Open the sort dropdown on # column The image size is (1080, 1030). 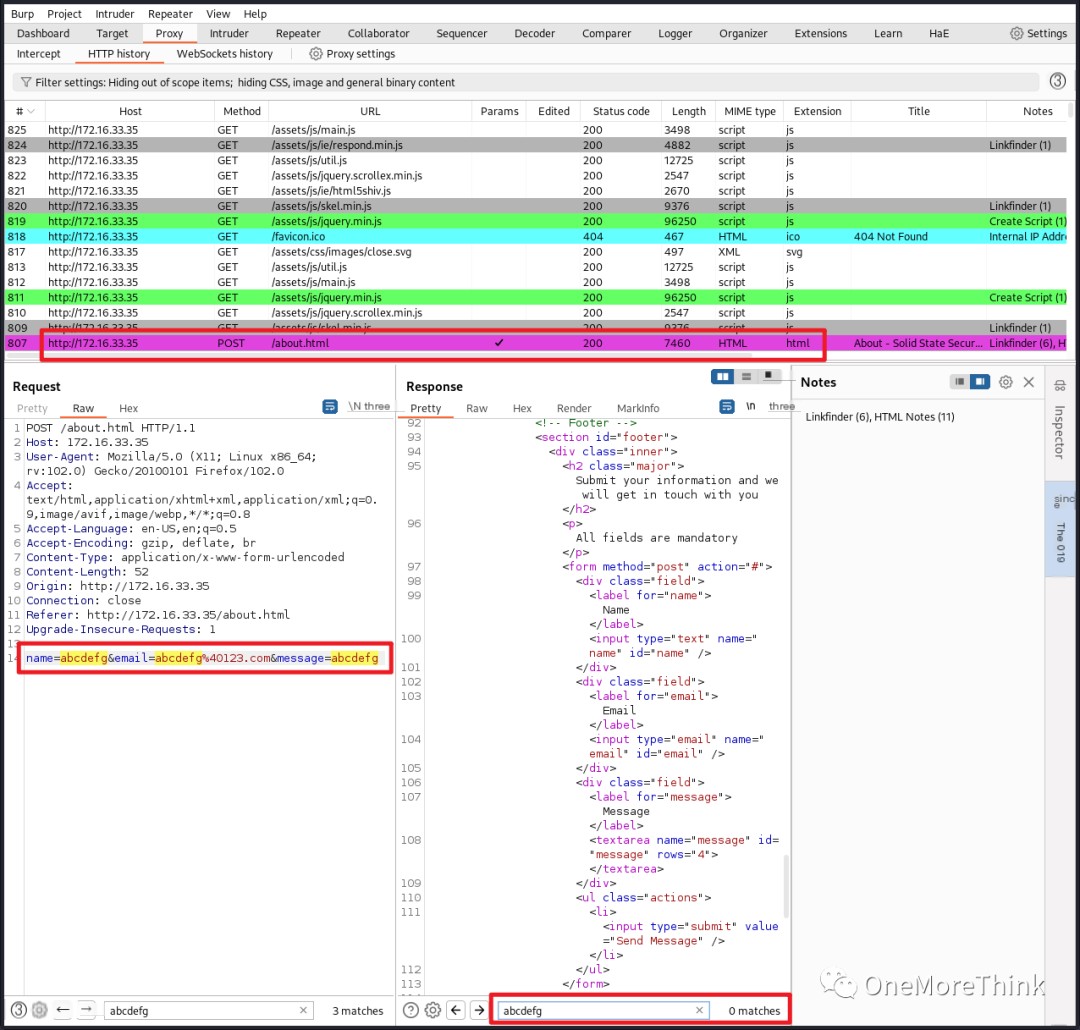pos(31,111)
